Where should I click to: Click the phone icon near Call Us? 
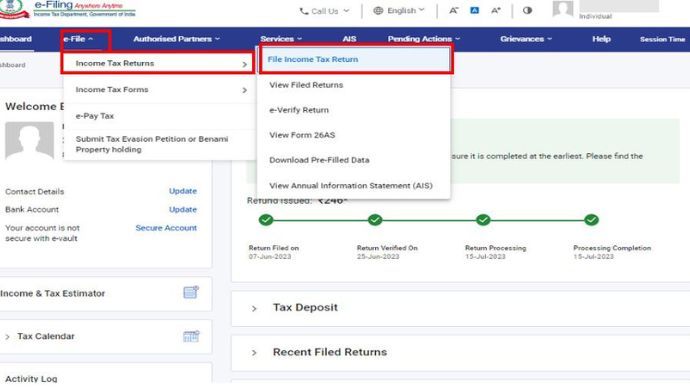304,11
